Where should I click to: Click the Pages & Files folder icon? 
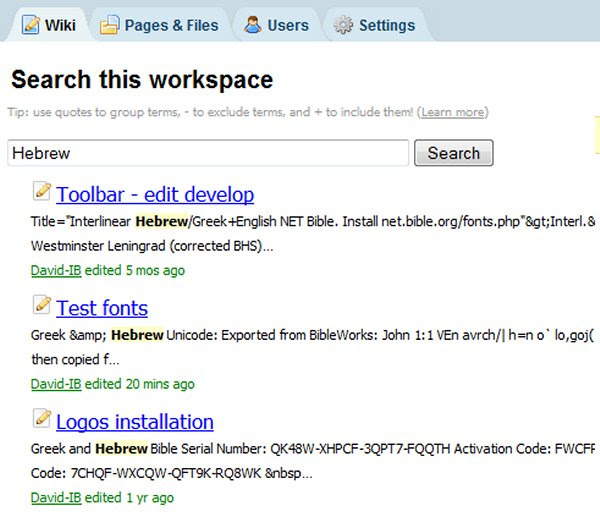[x=110, y=25]
